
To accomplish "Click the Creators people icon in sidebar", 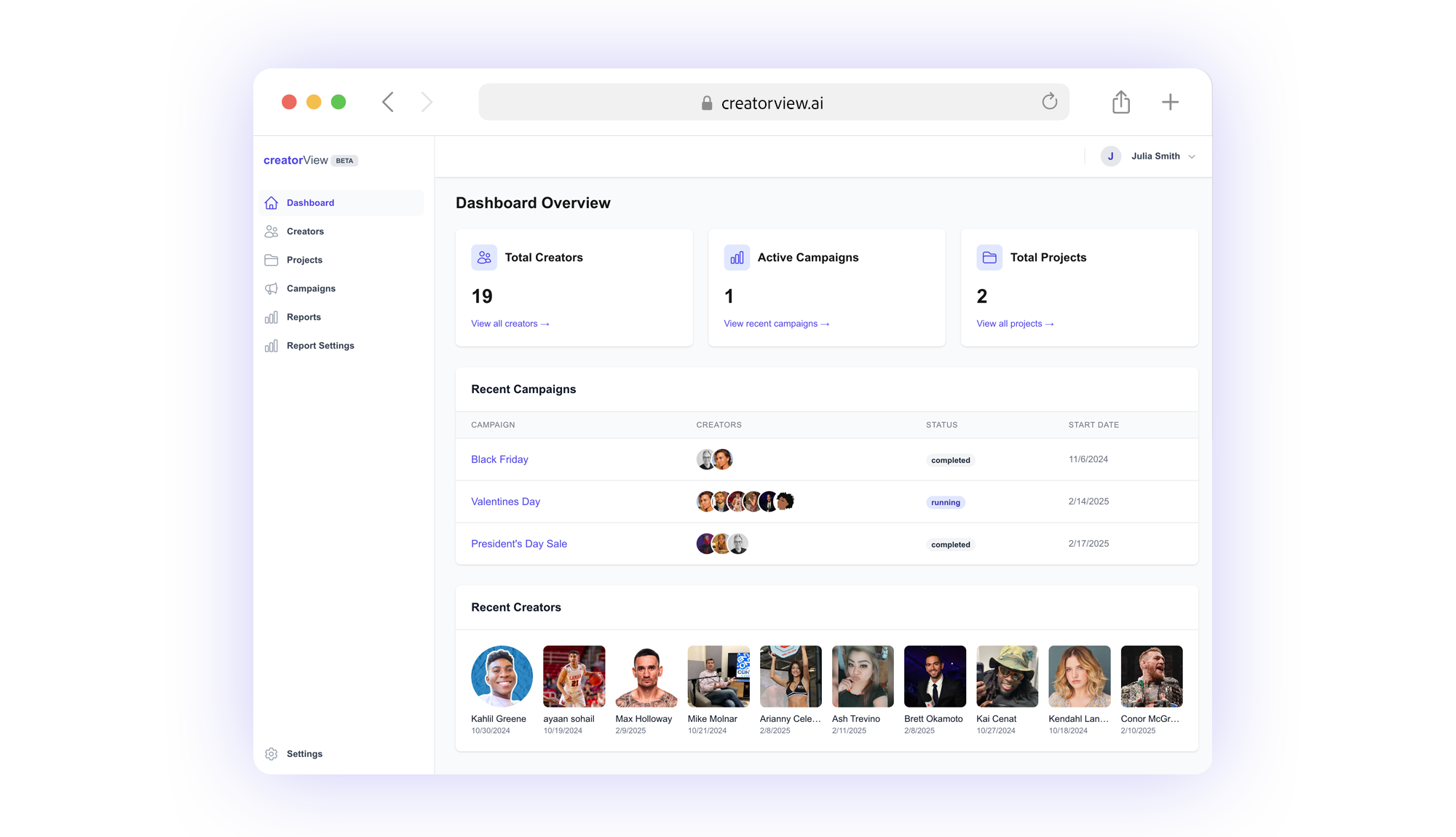I will [272, 231].
